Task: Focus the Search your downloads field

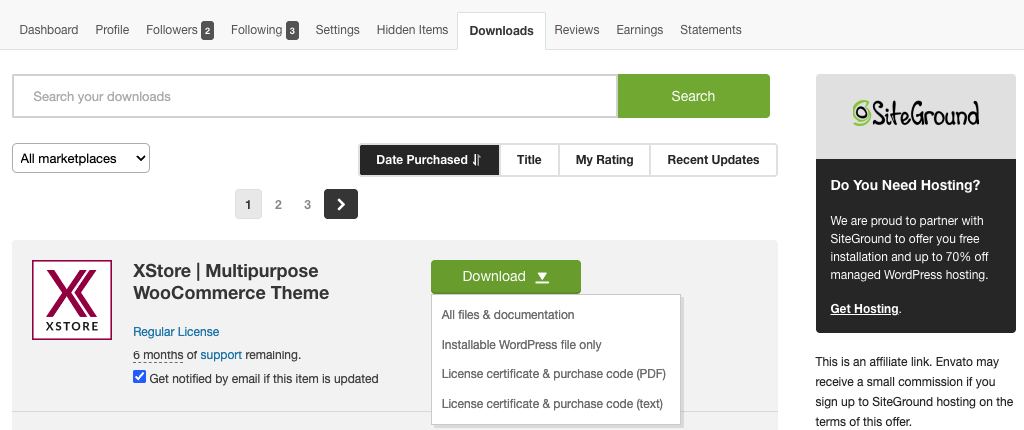Action: click(315, 97)
